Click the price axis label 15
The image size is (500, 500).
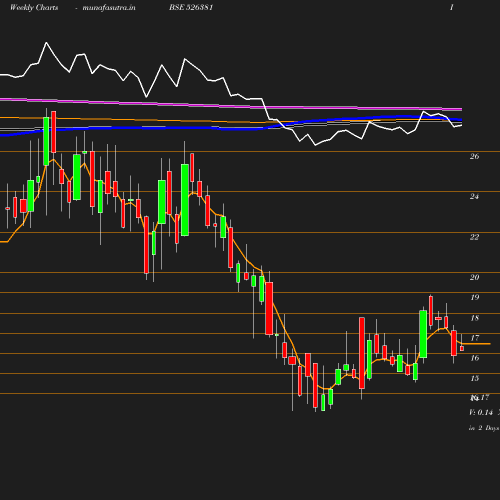[x=474, y=378]
